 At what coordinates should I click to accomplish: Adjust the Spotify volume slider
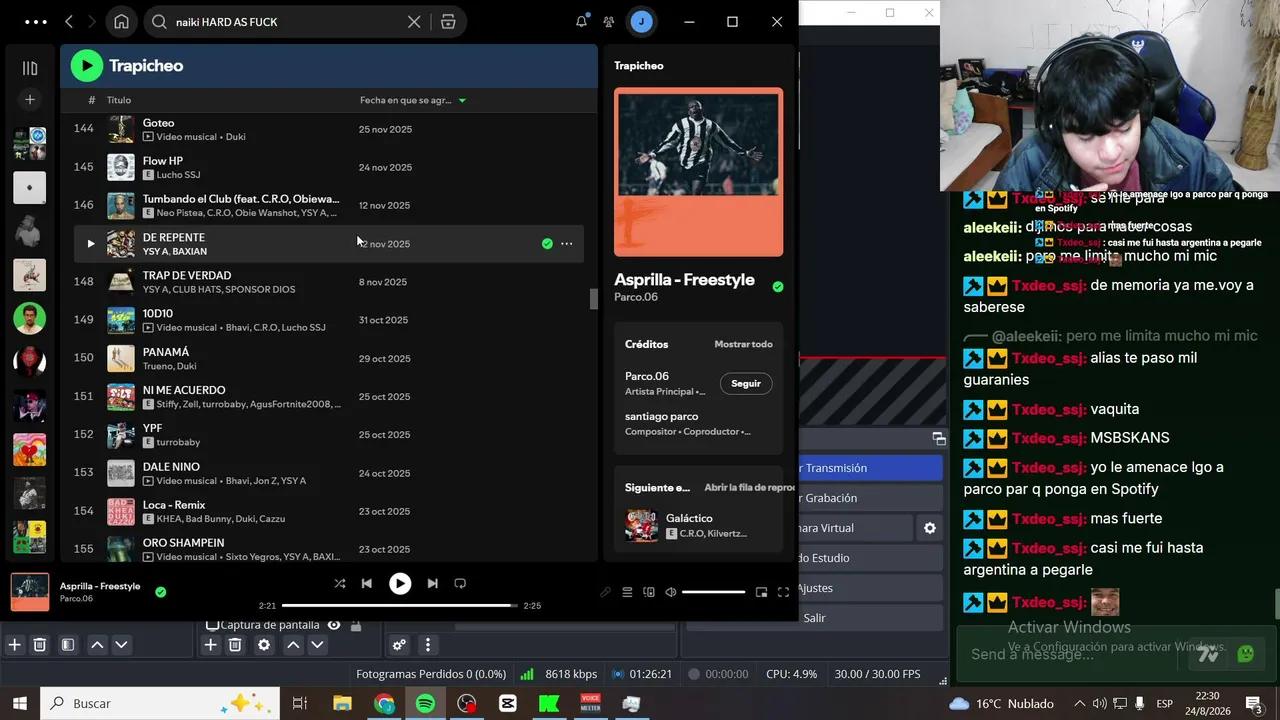tap(714, 593)
